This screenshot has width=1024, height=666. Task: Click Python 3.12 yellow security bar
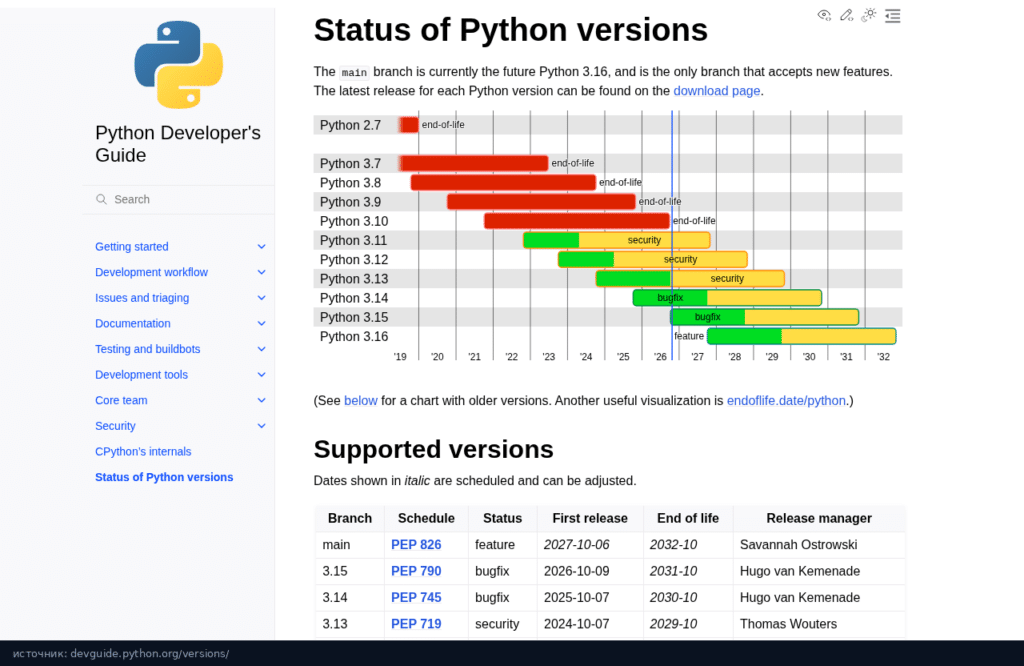[680, 260]
